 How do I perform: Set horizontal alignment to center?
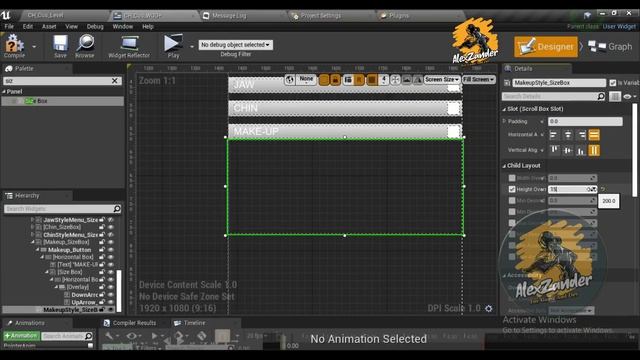[568, 135]
